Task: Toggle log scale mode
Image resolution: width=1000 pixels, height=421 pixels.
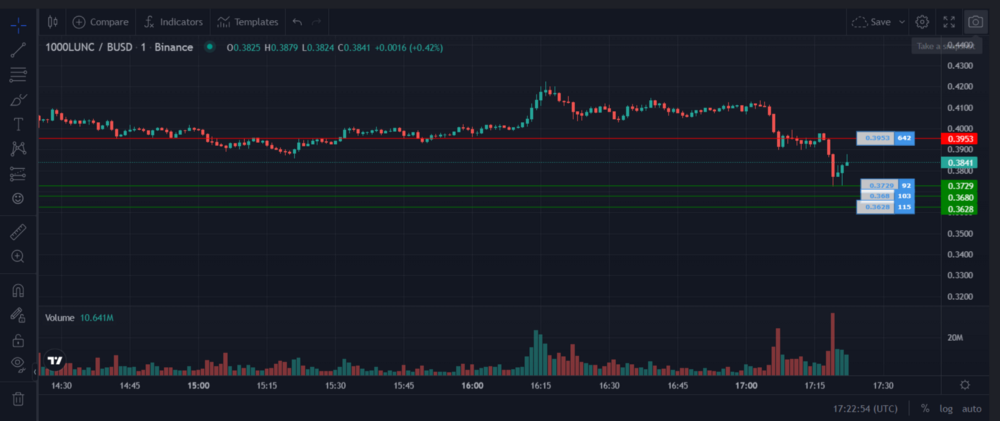Action: (x=946, y=408)
